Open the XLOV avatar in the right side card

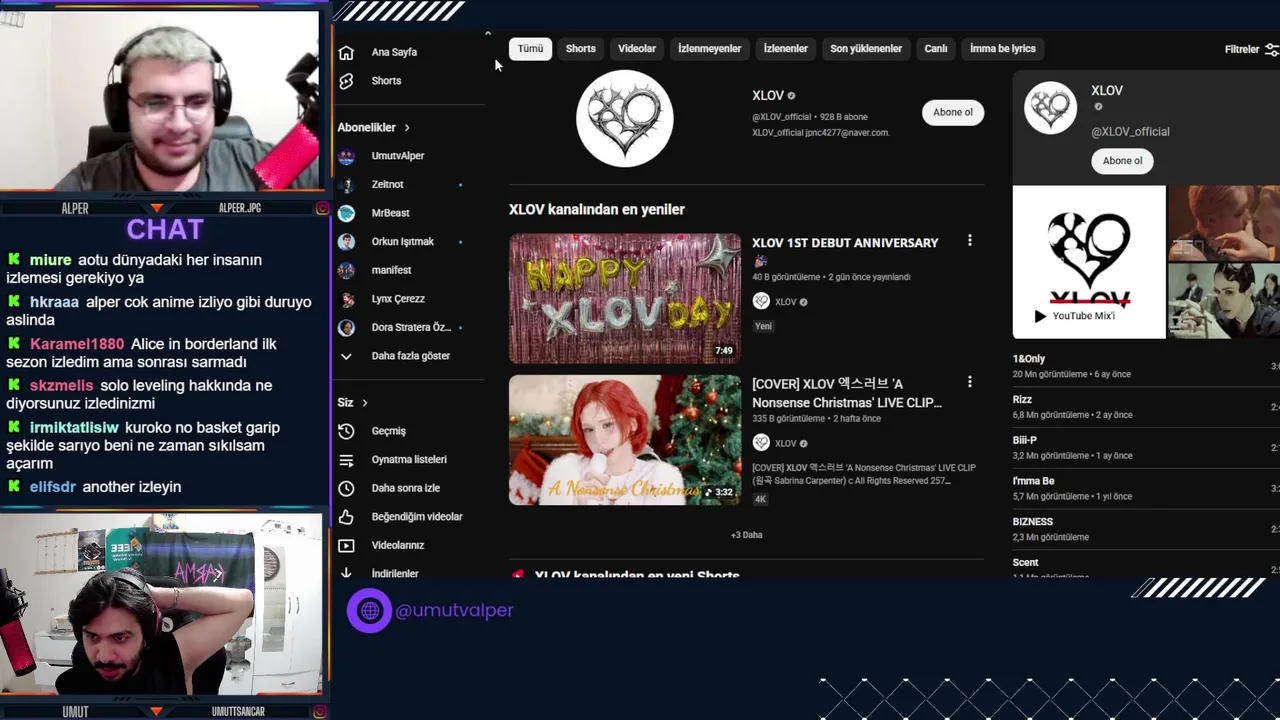(x=1050, y=108)
